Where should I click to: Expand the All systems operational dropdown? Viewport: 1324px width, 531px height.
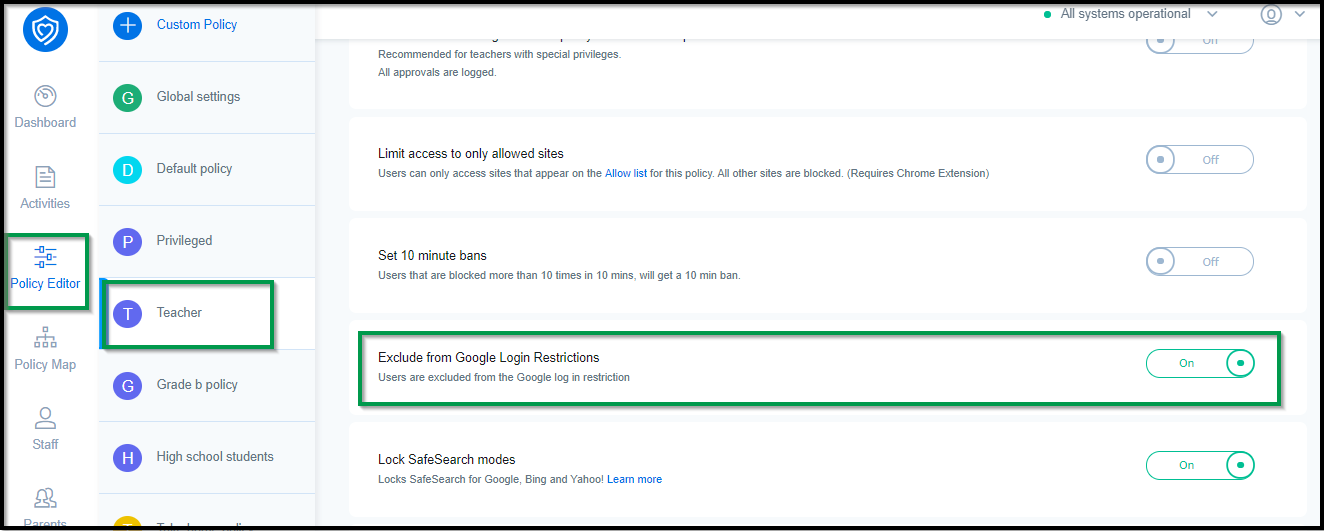pyautogui.click(x=1212, y=14)
